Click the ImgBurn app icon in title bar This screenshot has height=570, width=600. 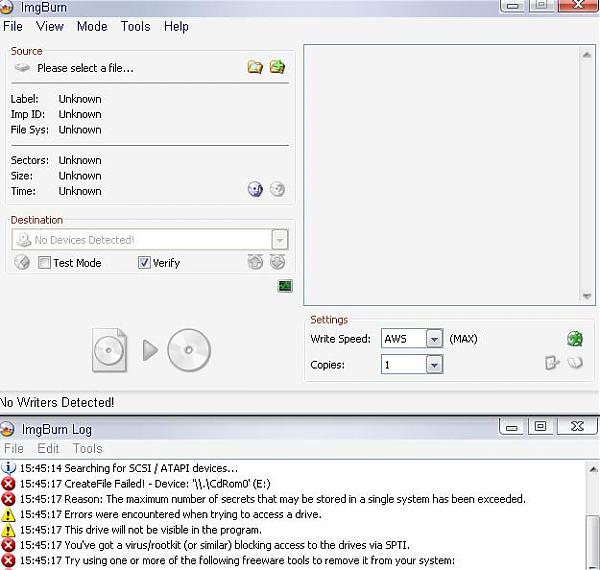coord(7,7)
